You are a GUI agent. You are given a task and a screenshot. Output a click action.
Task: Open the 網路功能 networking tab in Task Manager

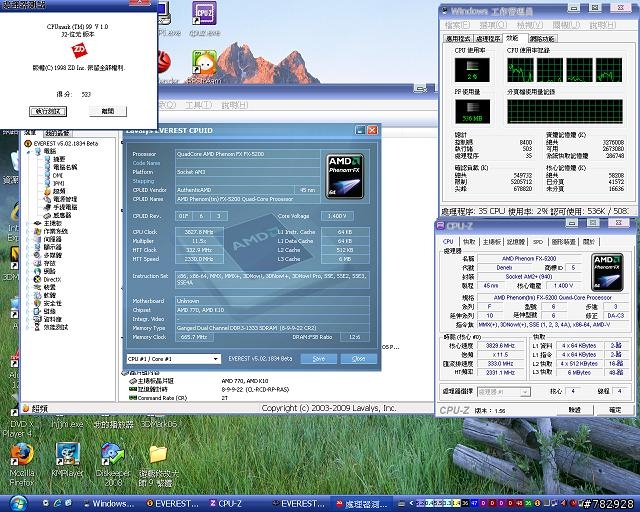[x=542, y=38]
